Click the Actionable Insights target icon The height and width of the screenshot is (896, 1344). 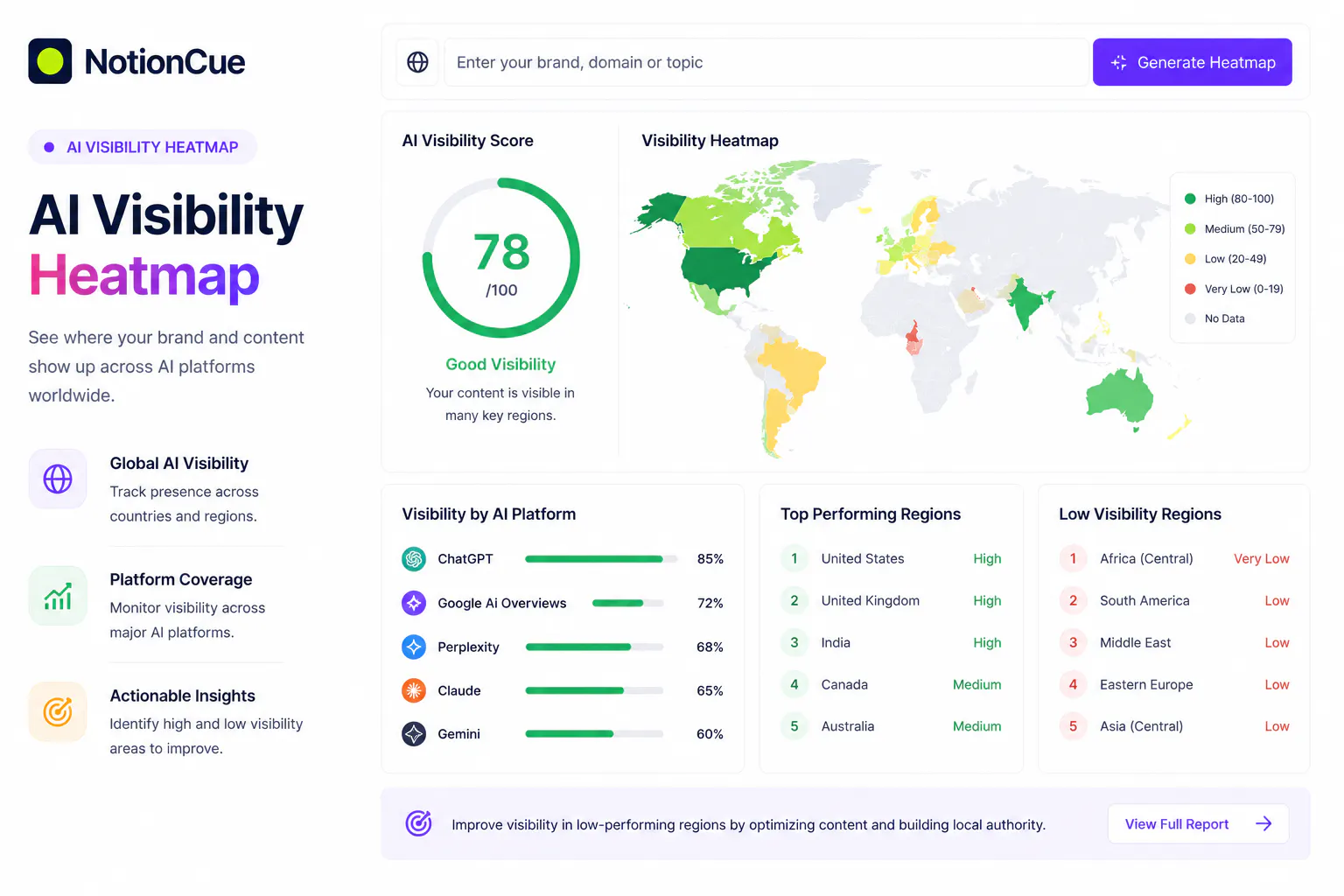tap(58, 711)
